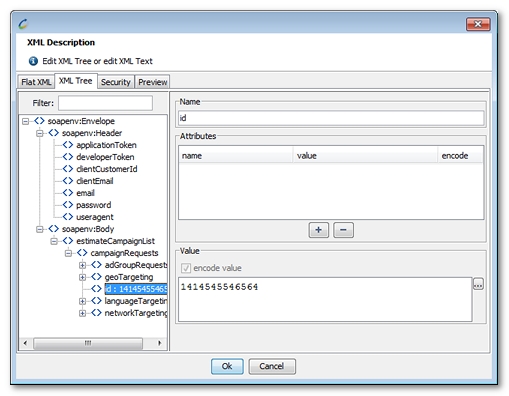Open the value editor ellipsis button
The image size is (509, 396).
[478, 285]
